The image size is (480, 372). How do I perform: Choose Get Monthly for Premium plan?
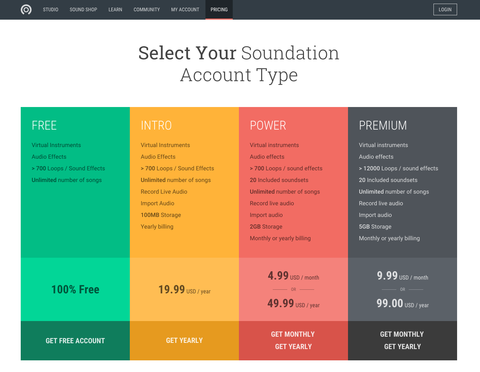click(402, 334)
